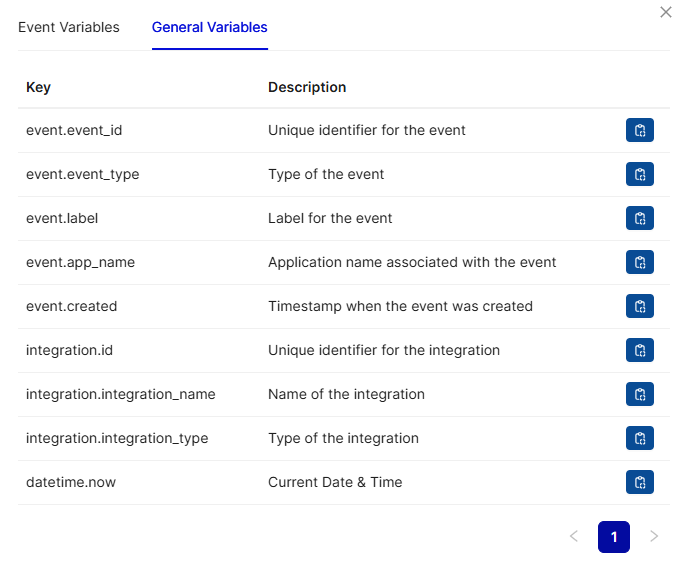The width and height of the screenshot is (683, 562).
Task: Copy the integration.integration_name variable key
Action: 639,394
